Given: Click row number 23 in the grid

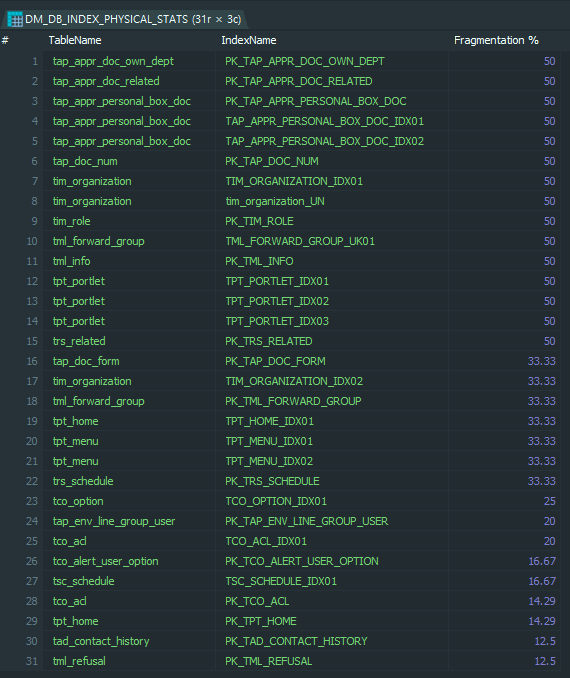Looking at the screenshot, I should pyautogui.click(x=32, y=501).
